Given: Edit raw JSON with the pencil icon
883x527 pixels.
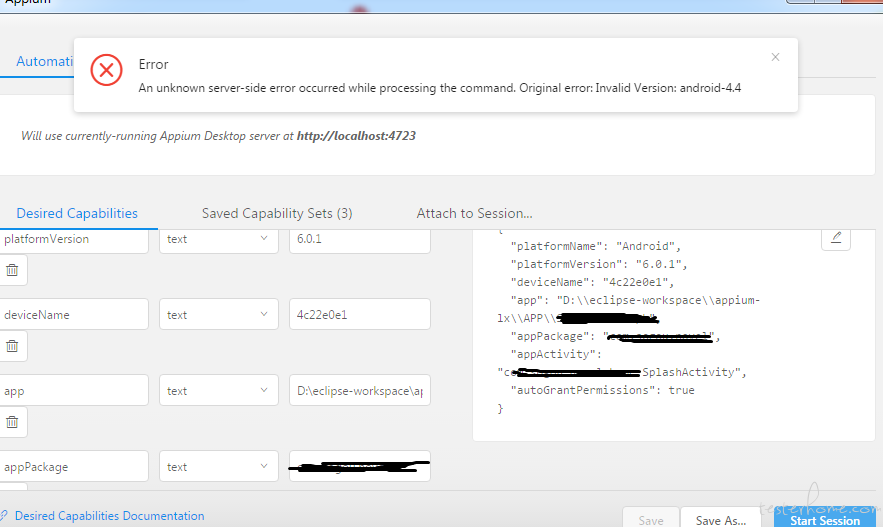Looking at the screenshot, I should 836,238.
